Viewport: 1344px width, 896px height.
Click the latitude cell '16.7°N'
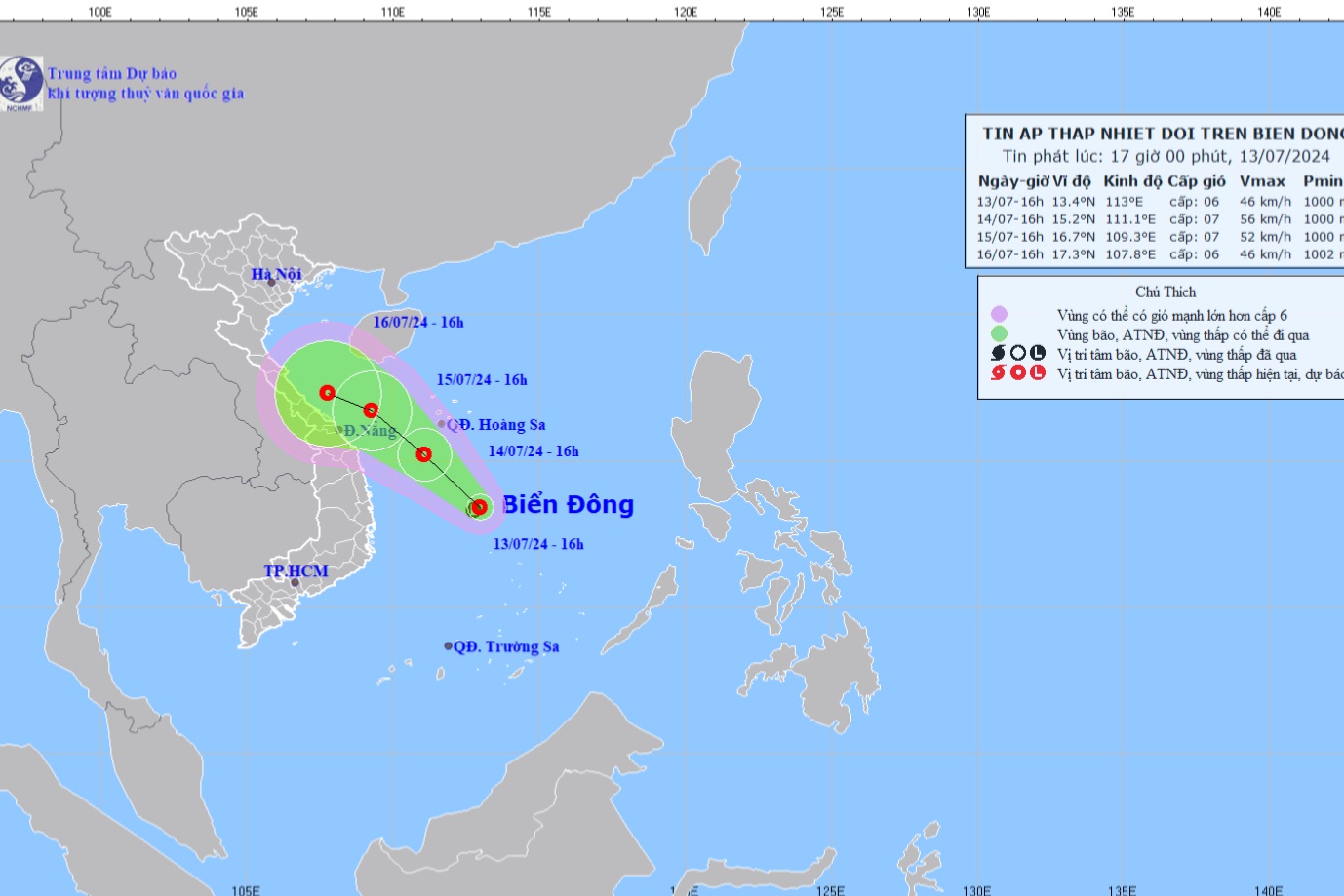point(1074,237)
